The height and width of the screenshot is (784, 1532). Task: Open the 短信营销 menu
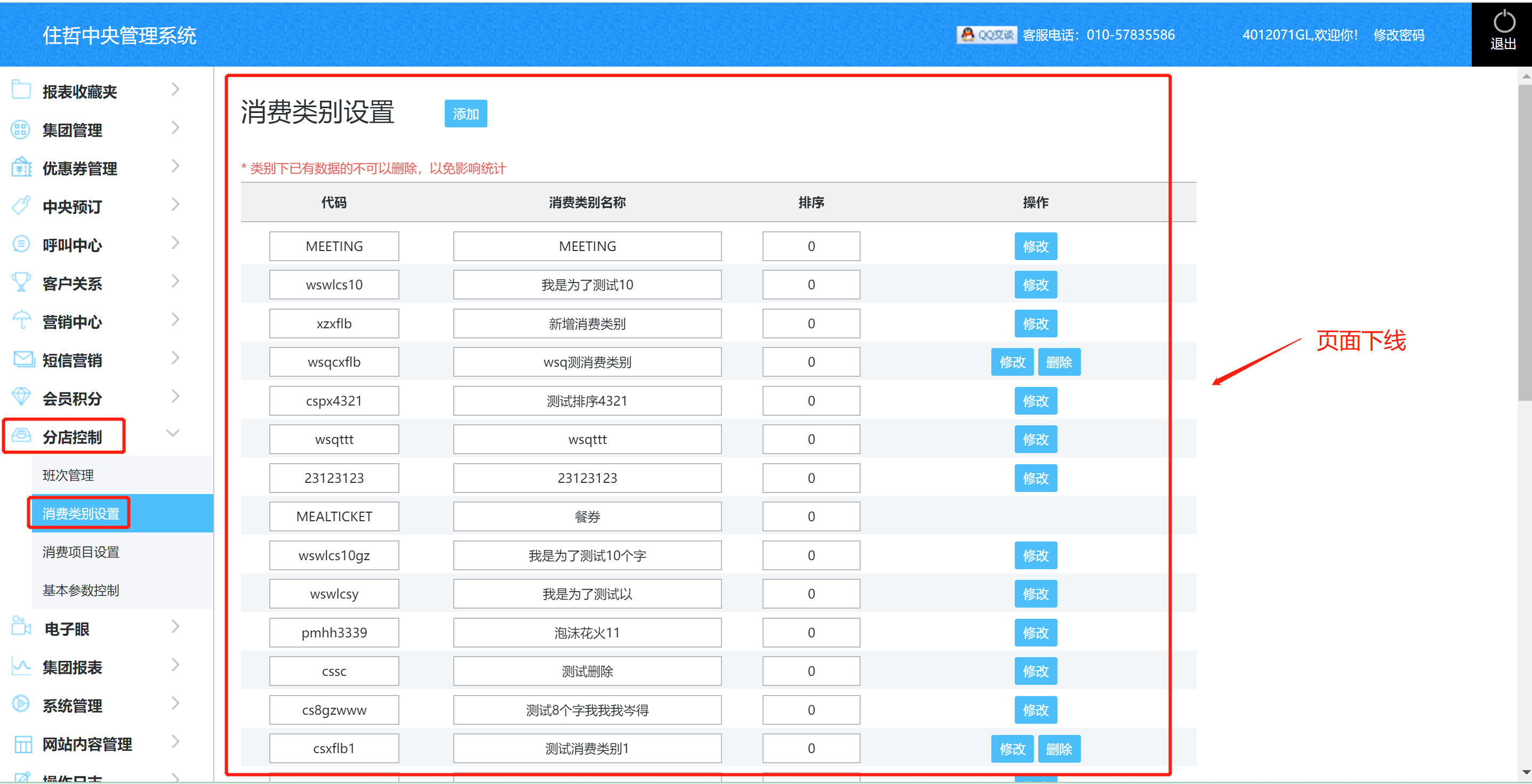click(x=72, y=360)
